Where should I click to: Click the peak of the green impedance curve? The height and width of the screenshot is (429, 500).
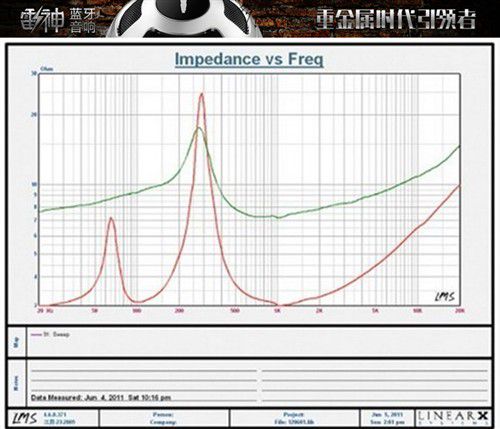[198, 128]
